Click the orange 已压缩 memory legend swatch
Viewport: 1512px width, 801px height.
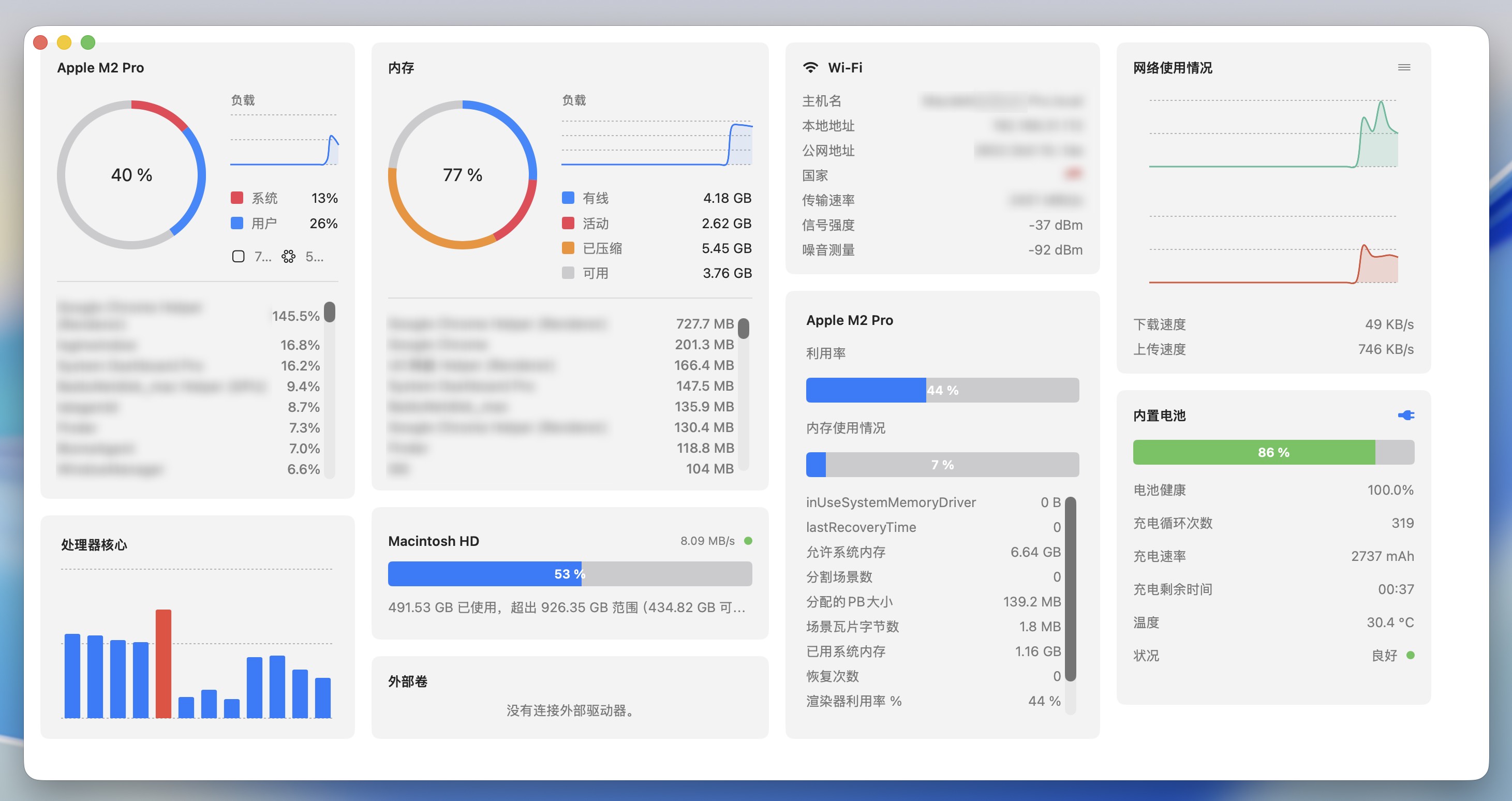pos(568,248)
